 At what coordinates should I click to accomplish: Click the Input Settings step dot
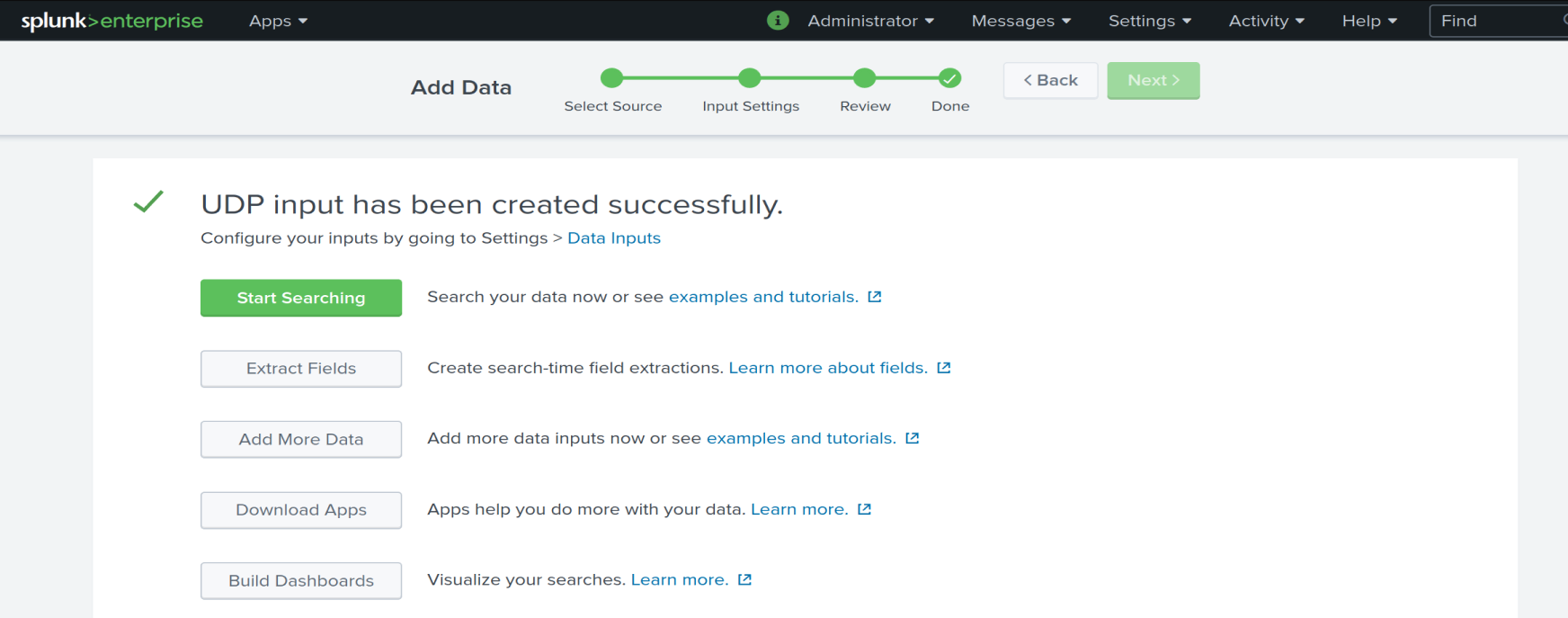pyautogui.click(x=750, y=78)
